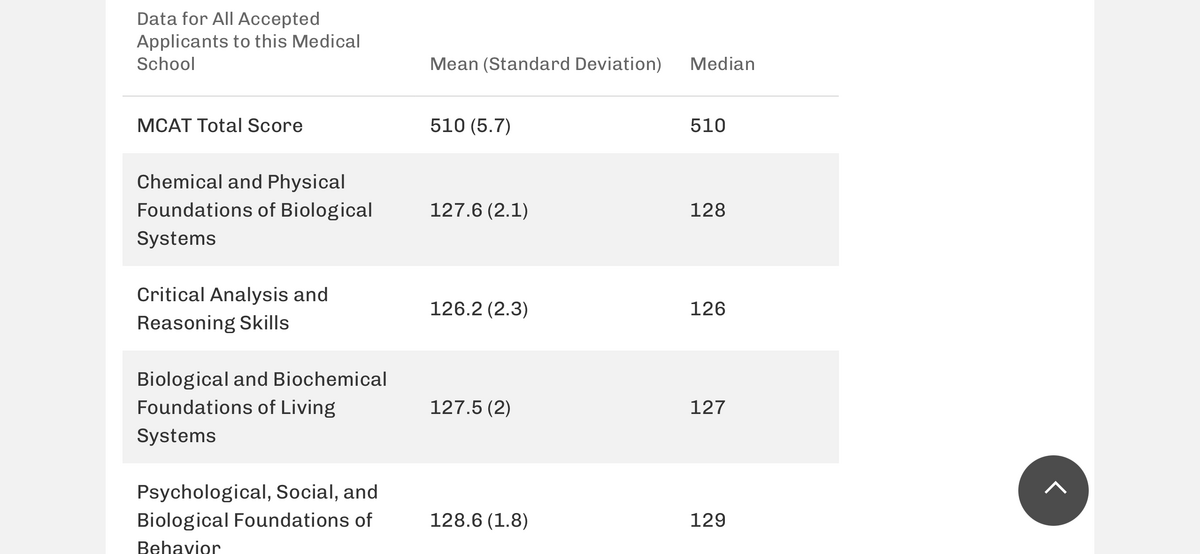This screenshot has height=554, width=1200.
Task: Select Psychological, Social, and Biological Foundations label
Action: click(258, 520)
